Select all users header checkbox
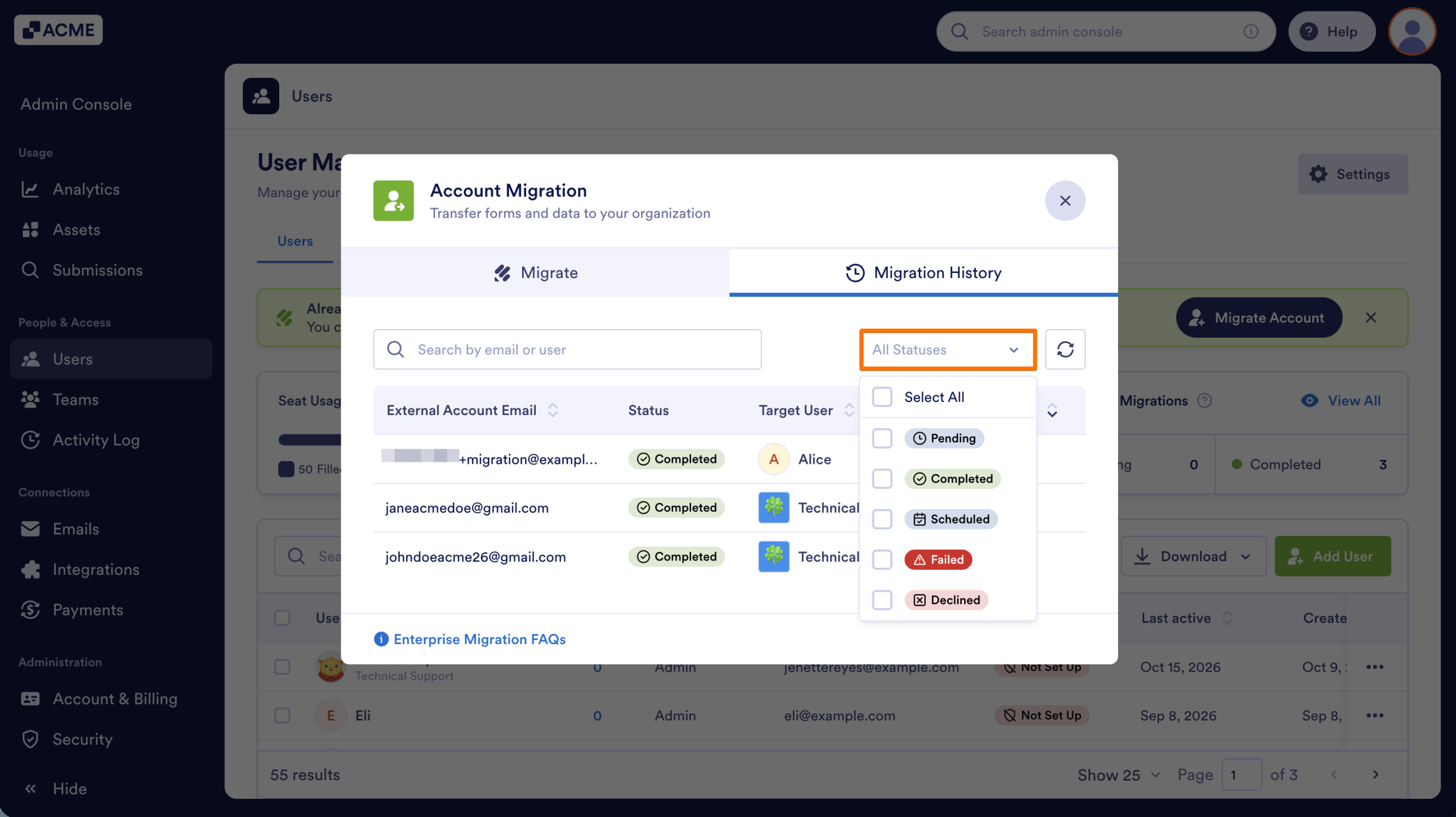The width and height of the screenshot is (1456, 817). click(282, 618)
